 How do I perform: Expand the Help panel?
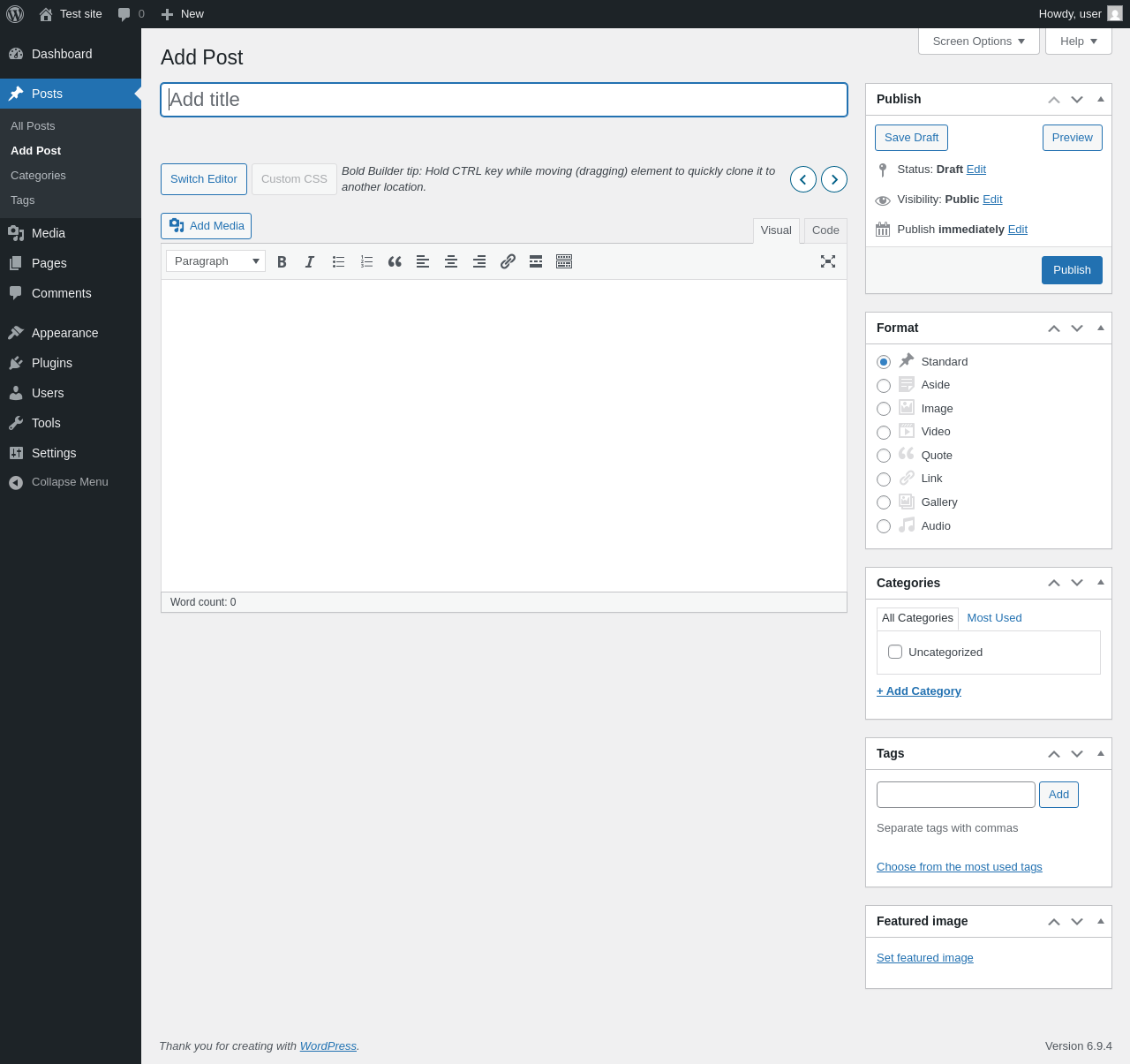[1079, 42]
